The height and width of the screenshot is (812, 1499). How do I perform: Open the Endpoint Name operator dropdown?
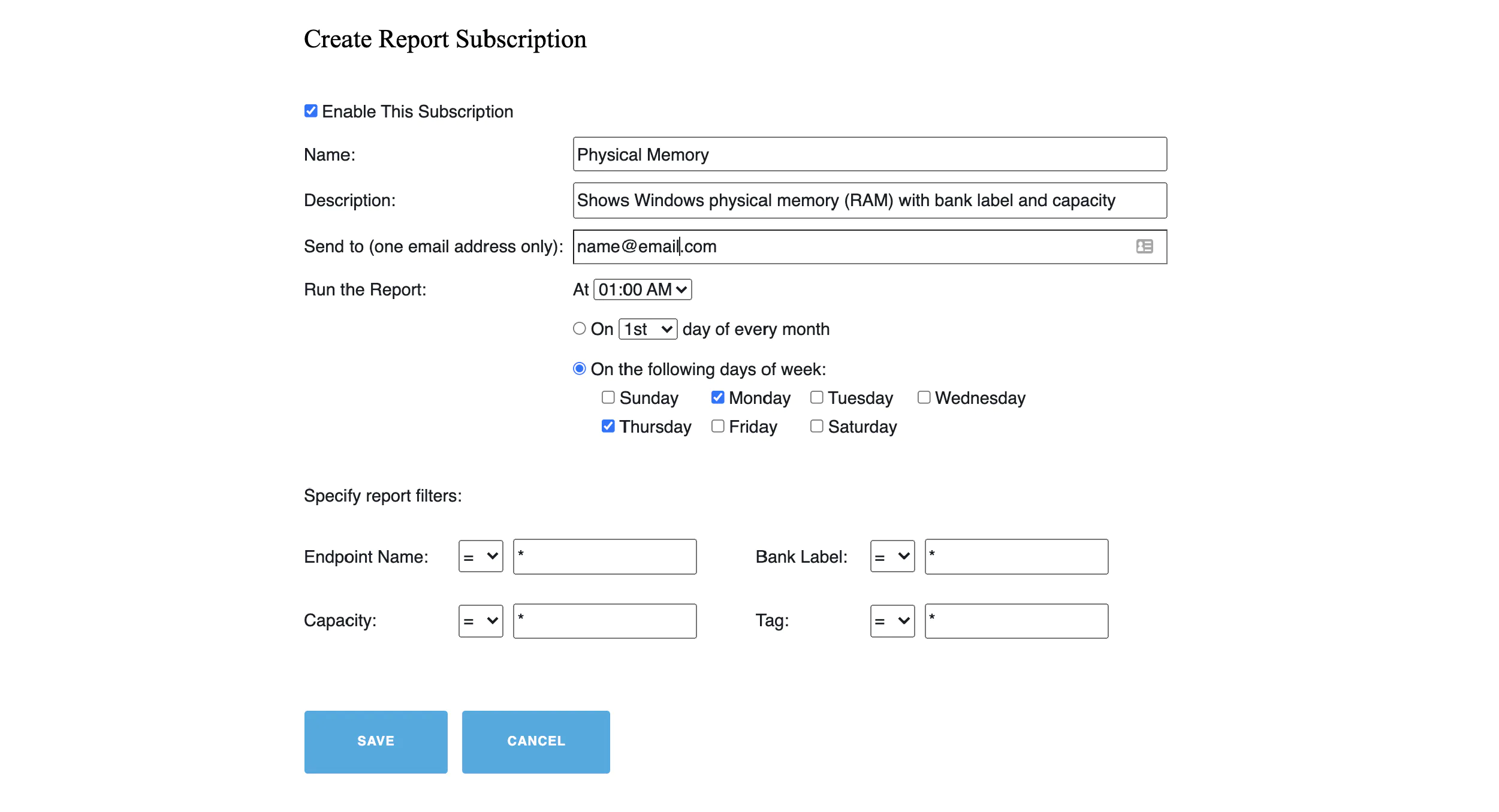click(480, 557)
